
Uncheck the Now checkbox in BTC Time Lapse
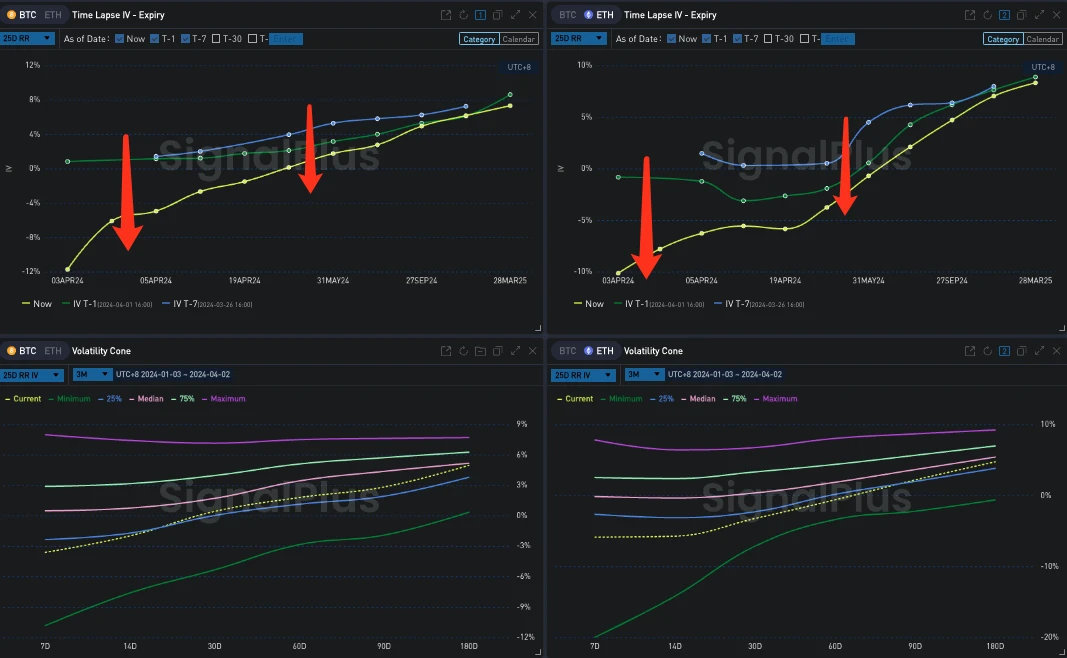click(120, 39)
